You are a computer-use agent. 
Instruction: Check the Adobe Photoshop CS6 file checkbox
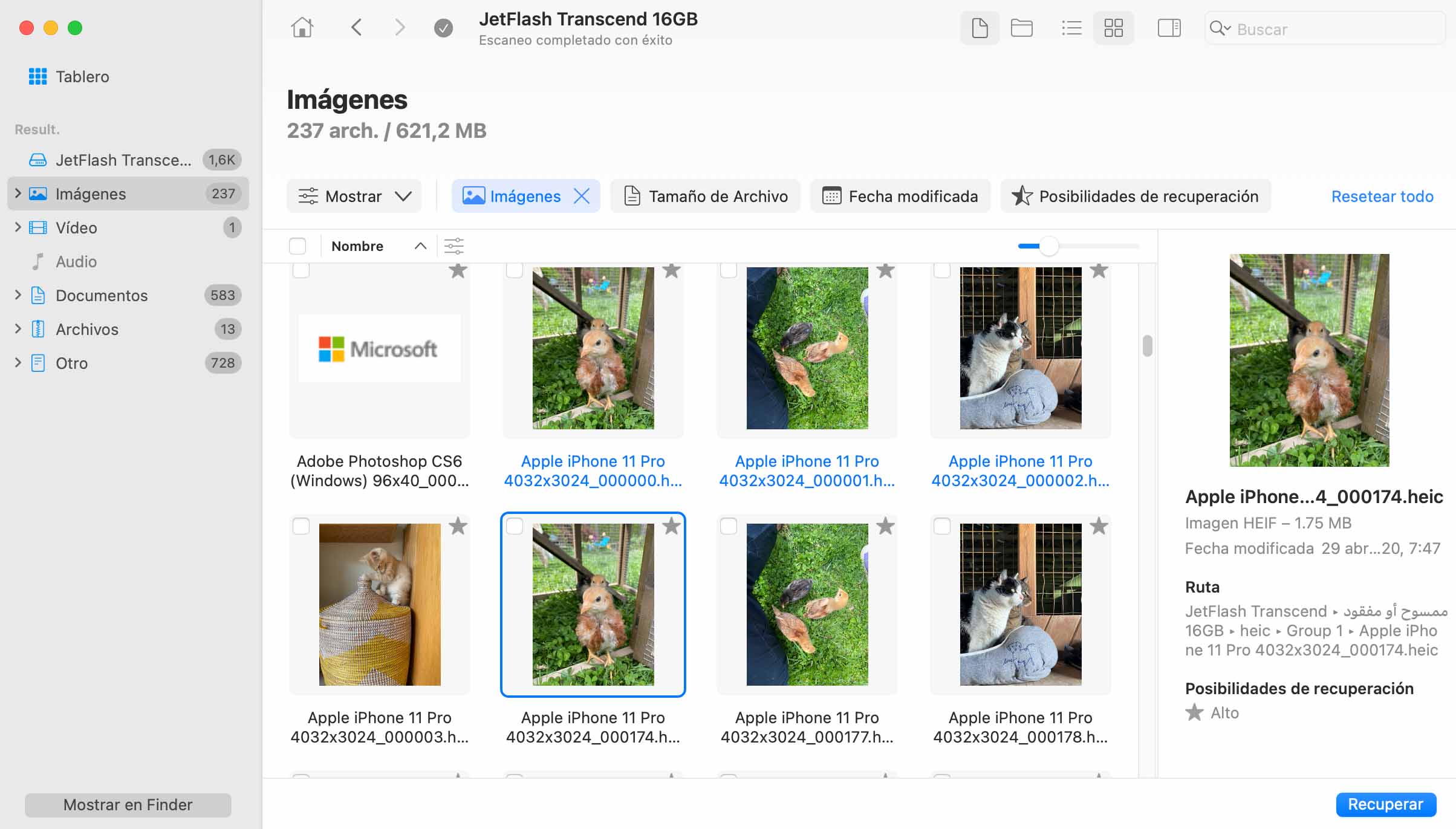coord(301,270)
